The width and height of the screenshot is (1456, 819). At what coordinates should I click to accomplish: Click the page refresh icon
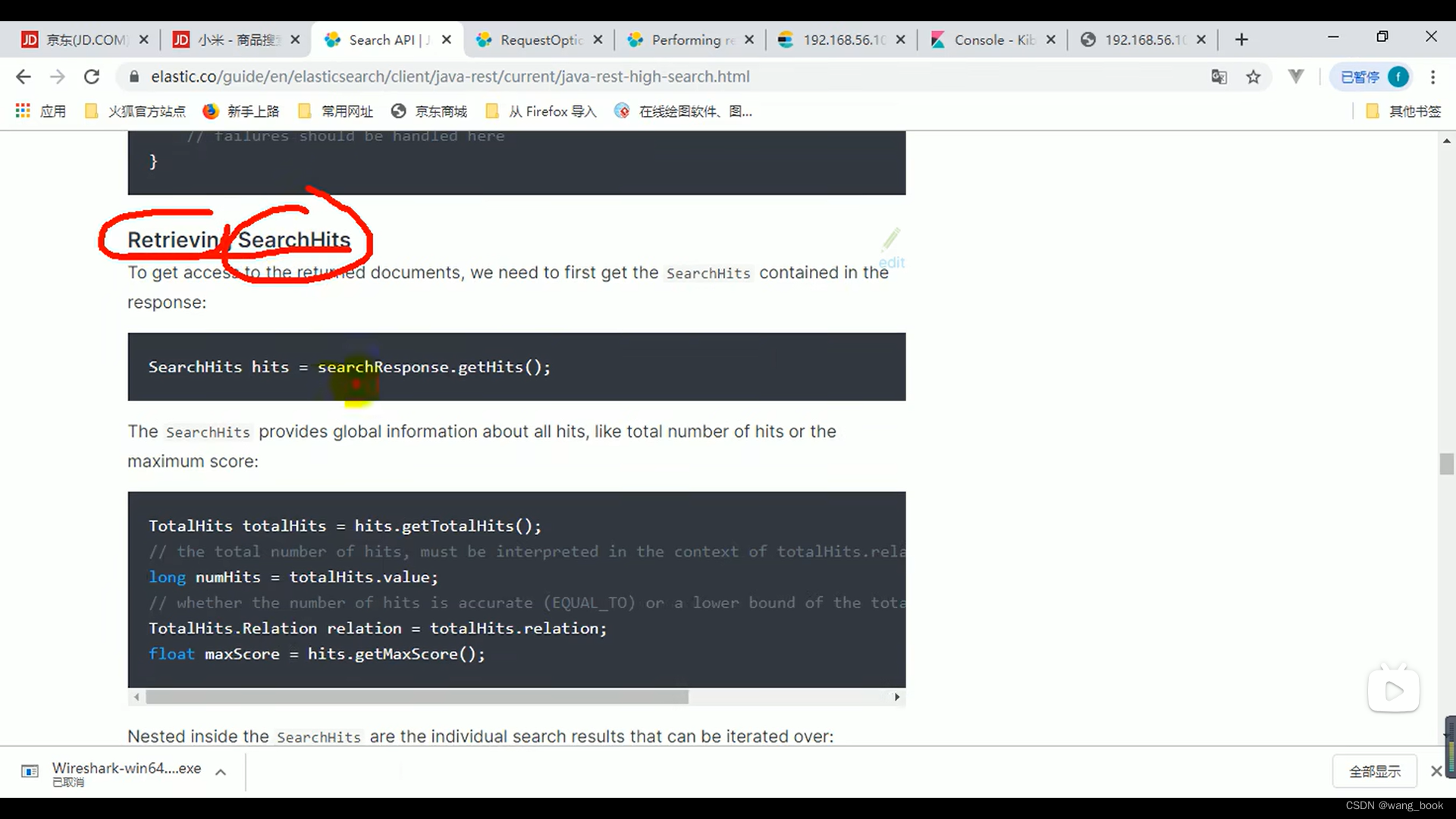click(x=91, y=76)
